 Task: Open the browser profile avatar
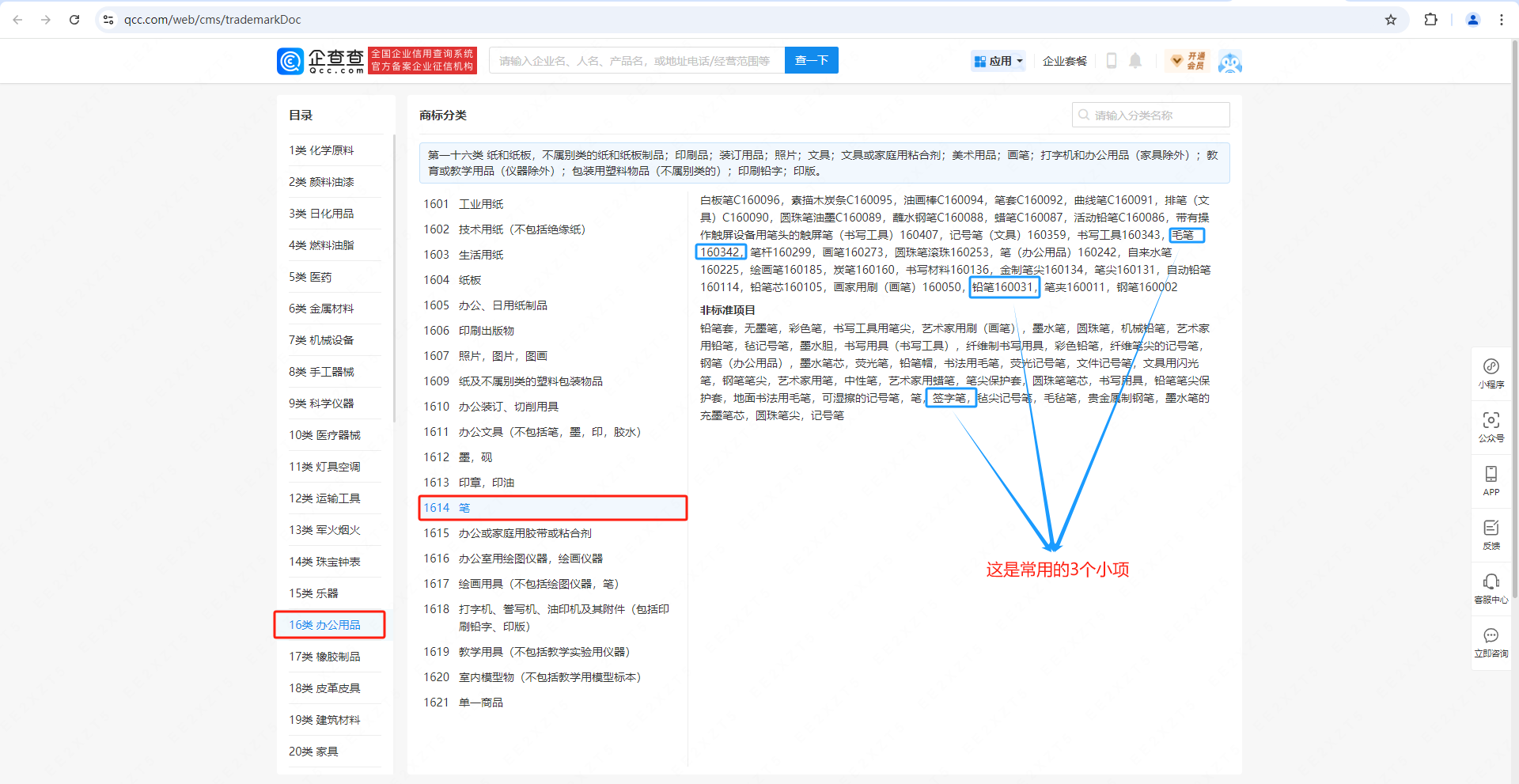point(1473,20)
